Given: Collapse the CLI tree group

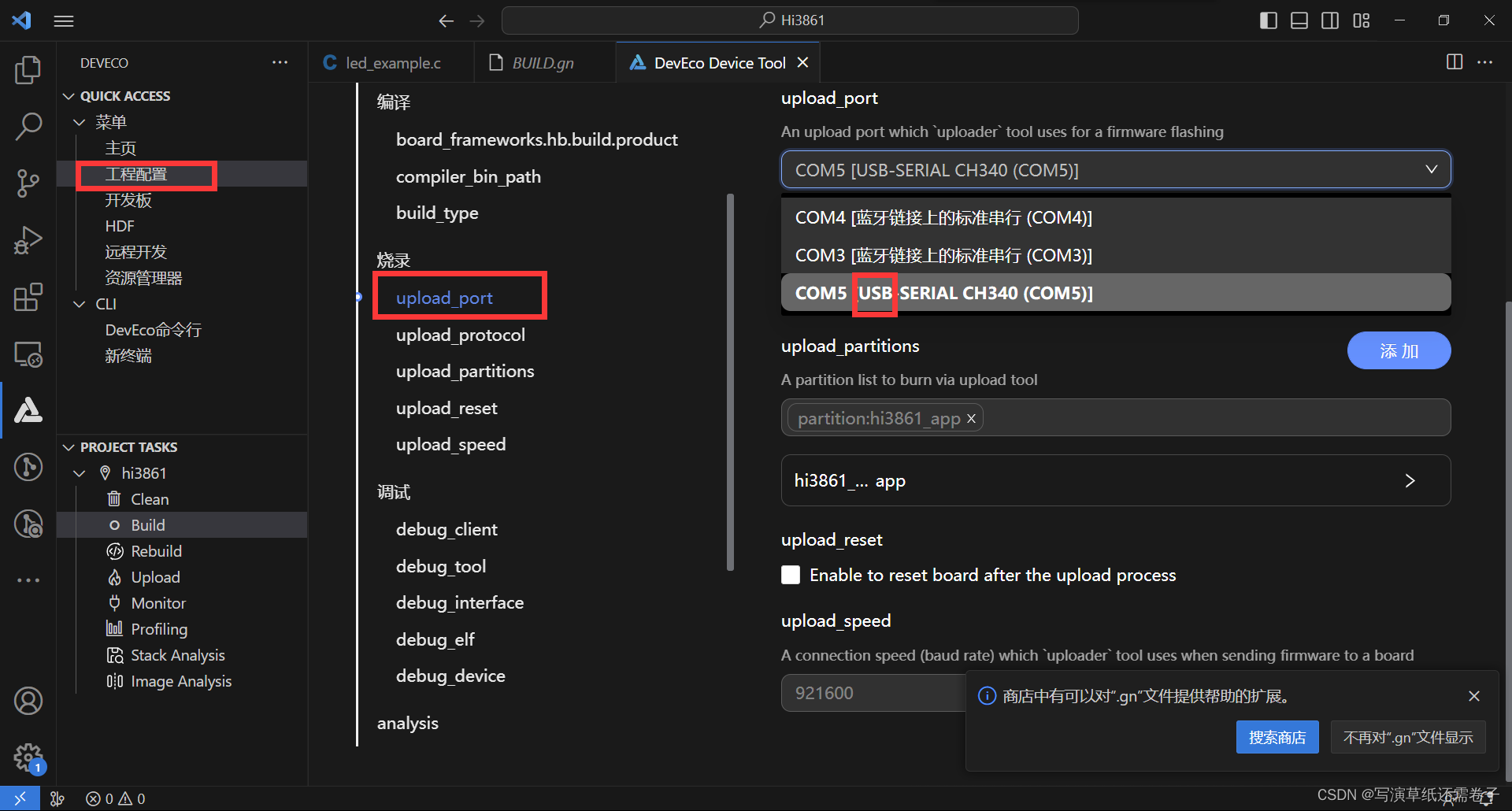Looking at the screenshot, I should pyautogui.click(x=79, y=304).
